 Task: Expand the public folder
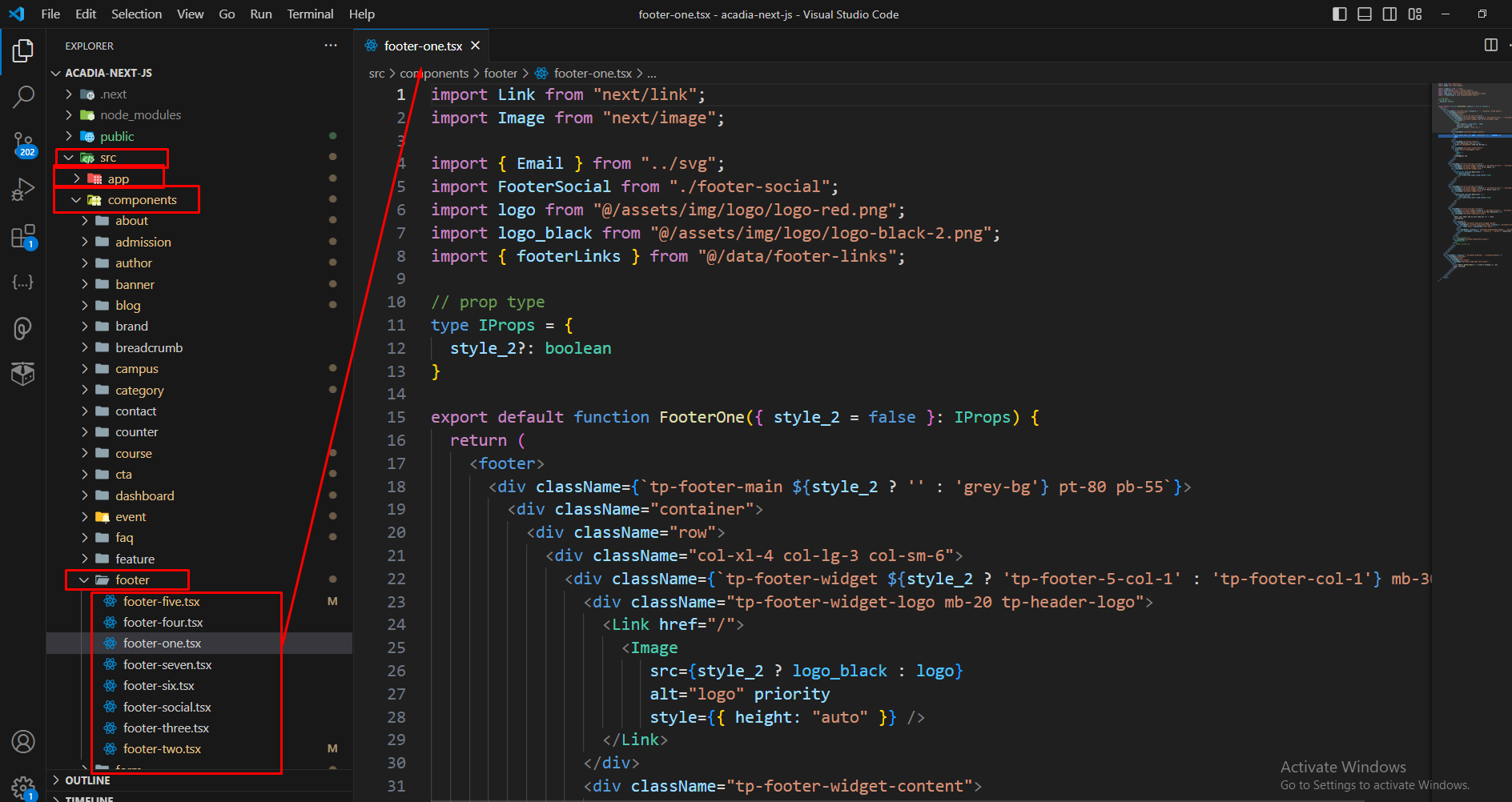coord(69,136)
